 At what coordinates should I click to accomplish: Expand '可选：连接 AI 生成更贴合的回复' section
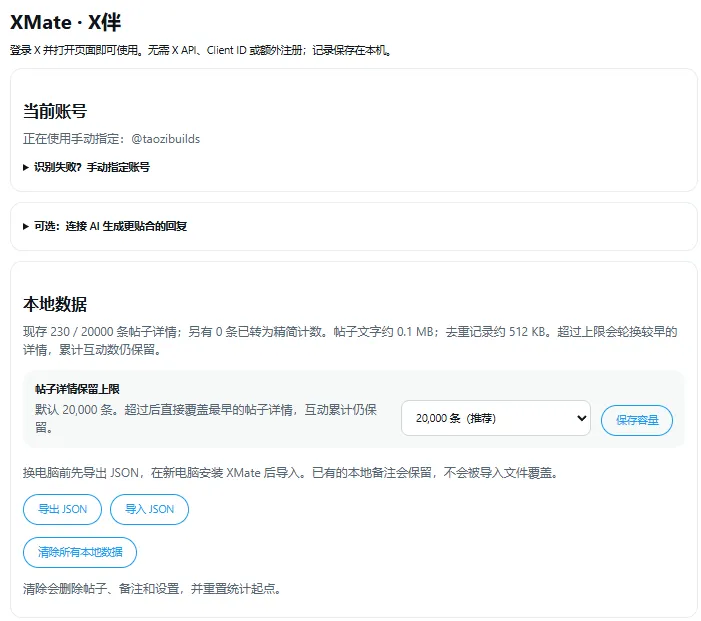[x=105, y=226]
